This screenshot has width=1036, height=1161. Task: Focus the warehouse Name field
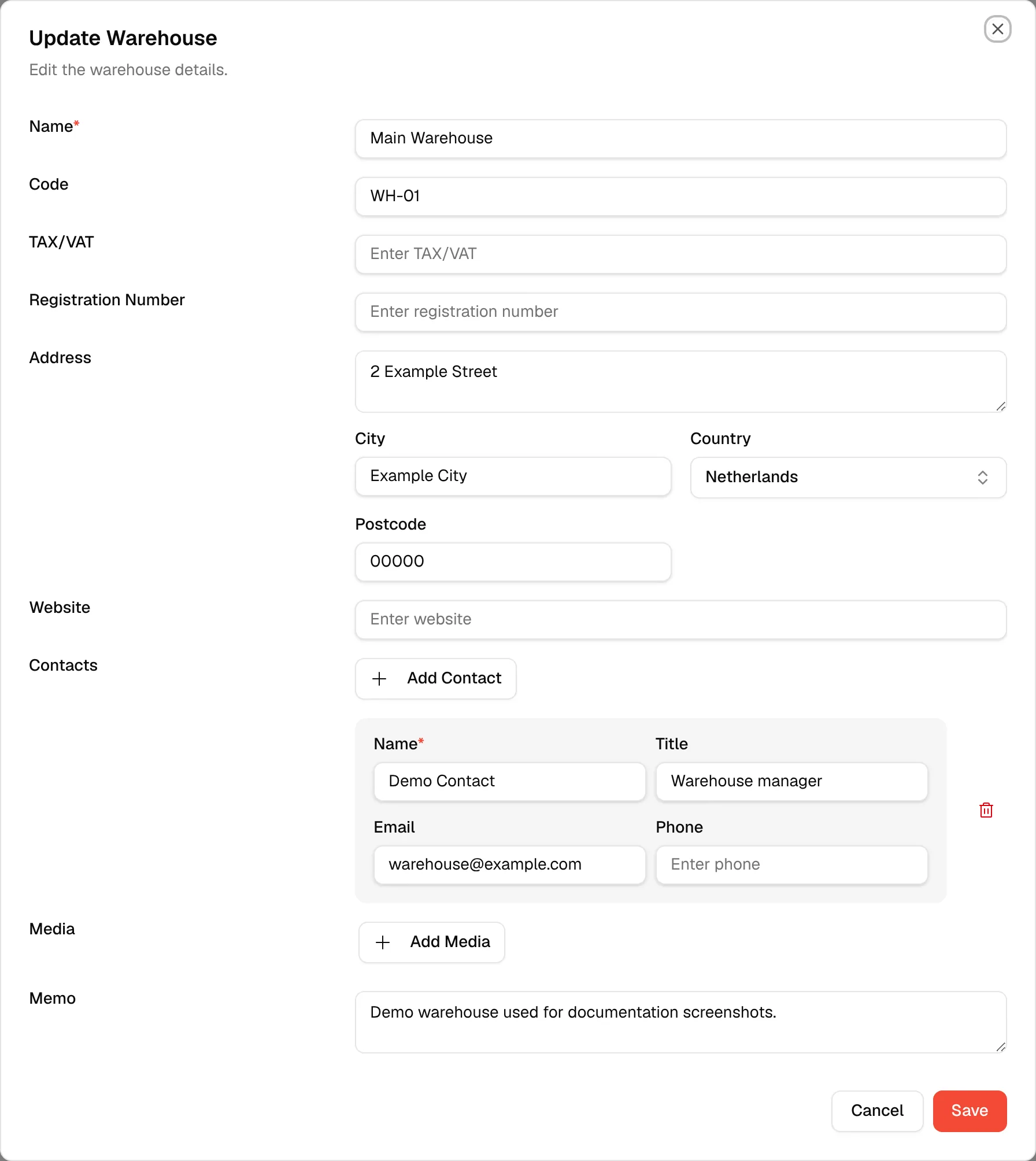tap(680, 139)
